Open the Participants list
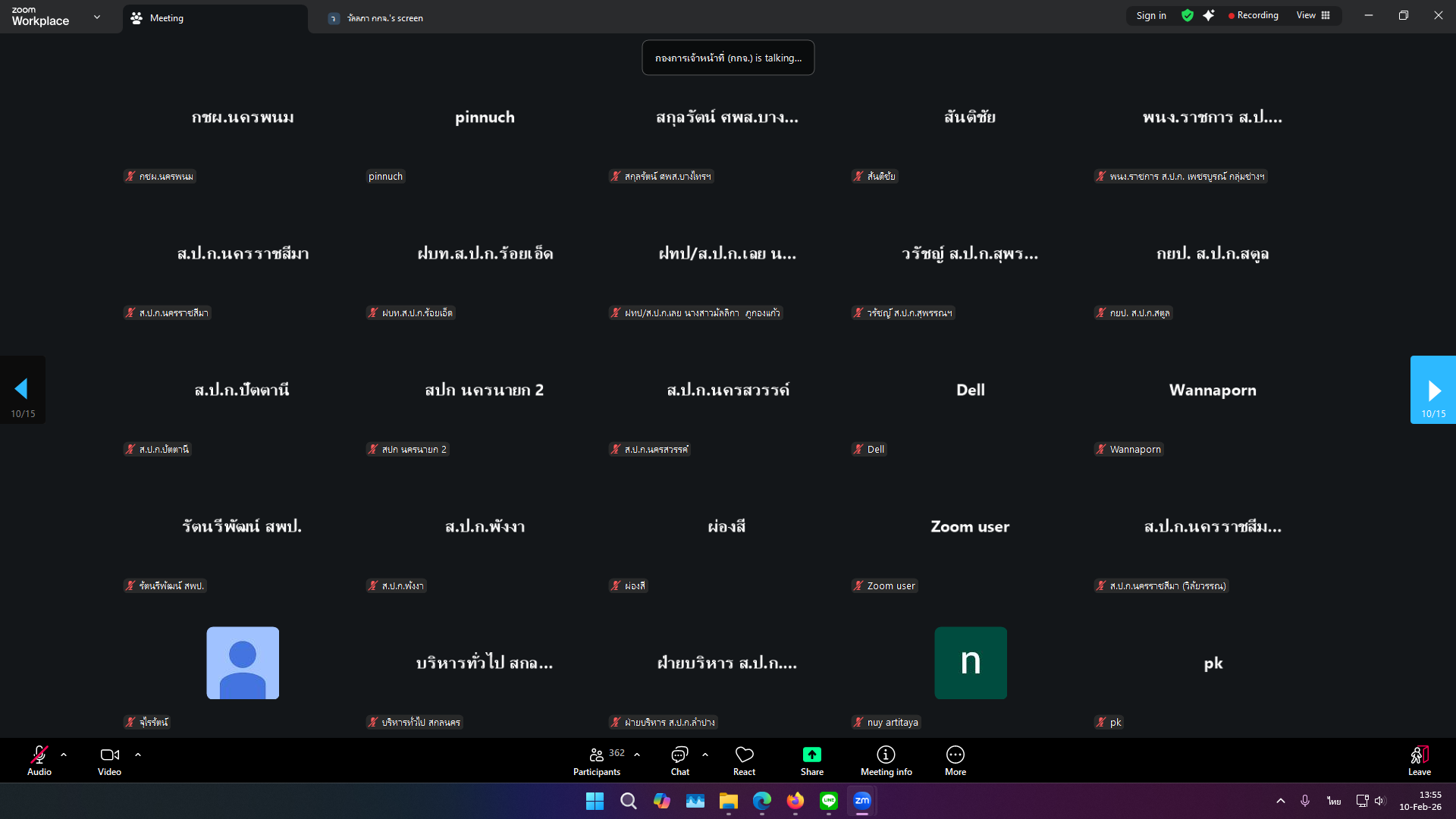This screenshot has width=1456, height=819. pyautogui.click(x=598, y=755)
